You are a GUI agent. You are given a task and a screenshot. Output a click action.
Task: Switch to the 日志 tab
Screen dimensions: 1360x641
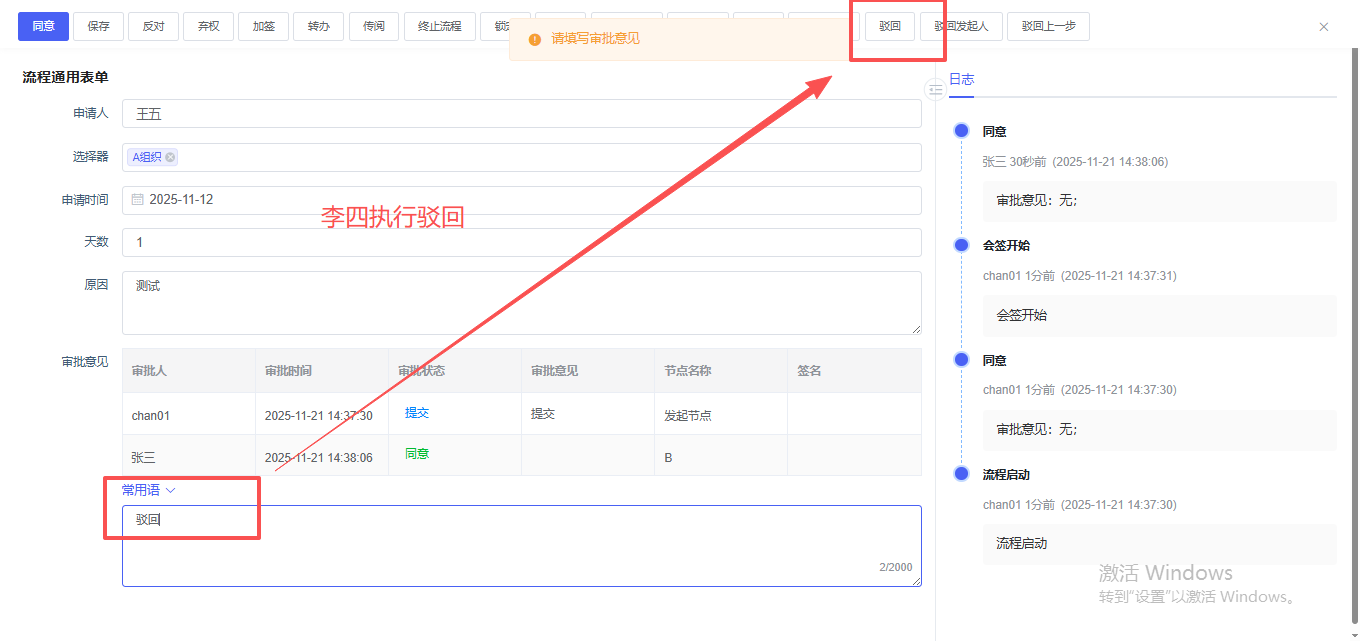[961, 79]
